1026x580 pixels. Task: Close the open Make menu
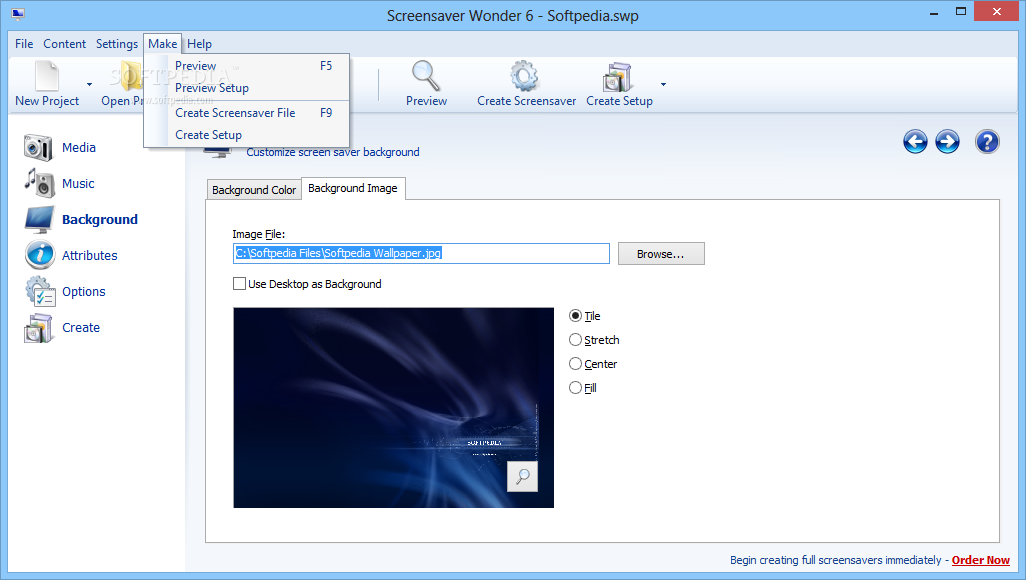[162, 44]
